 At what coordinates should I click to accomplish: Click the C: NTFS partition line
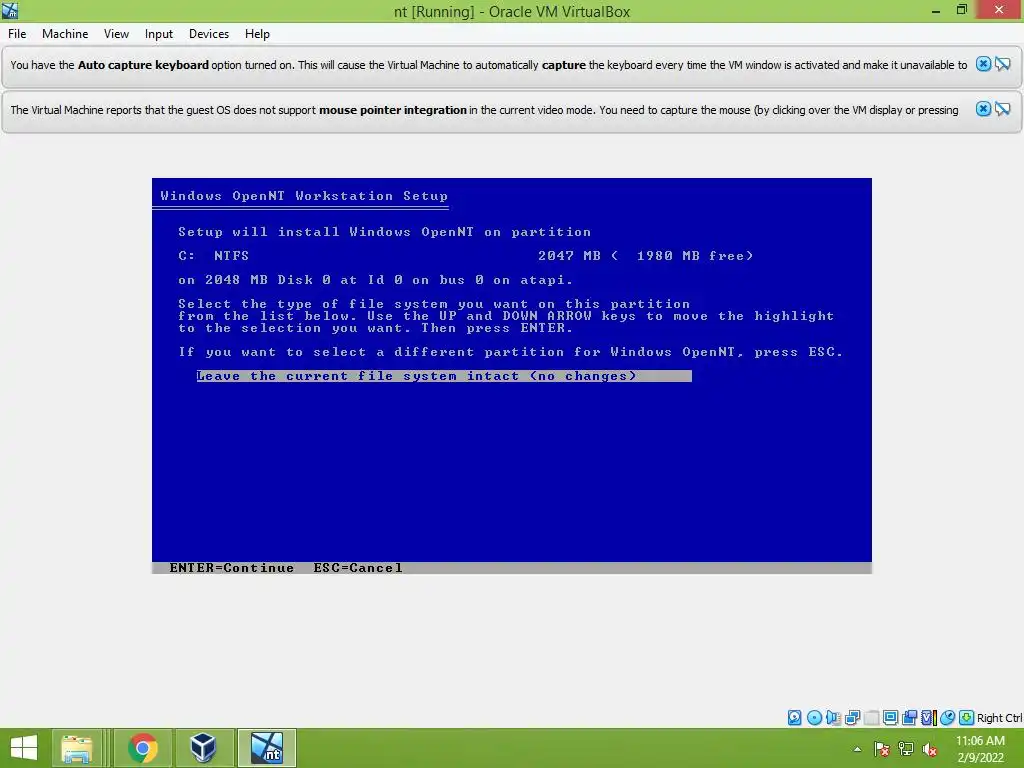click(x=466, y=256)
